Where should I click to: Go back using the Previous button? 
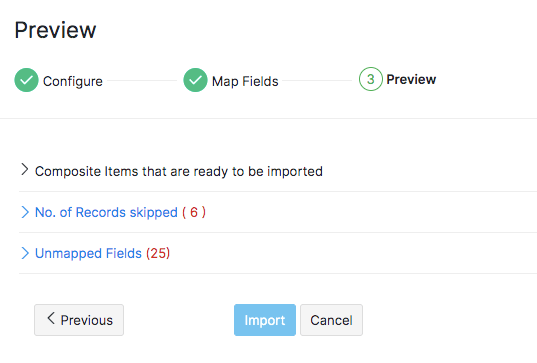pyautogui.click(x=79, y=320)
